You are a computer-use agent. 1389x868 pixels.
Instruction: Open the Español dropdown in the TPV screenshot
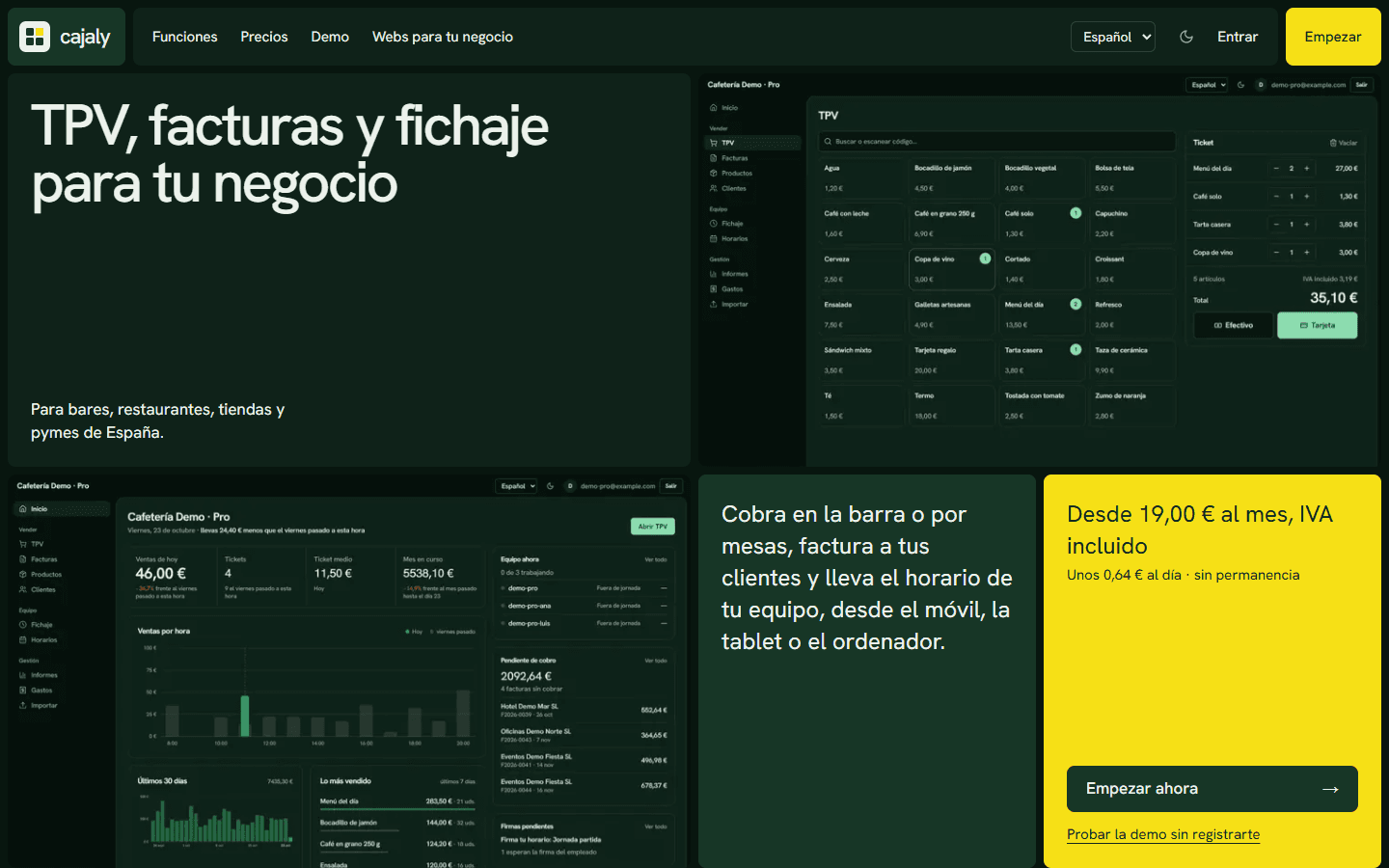point(1208,85)
